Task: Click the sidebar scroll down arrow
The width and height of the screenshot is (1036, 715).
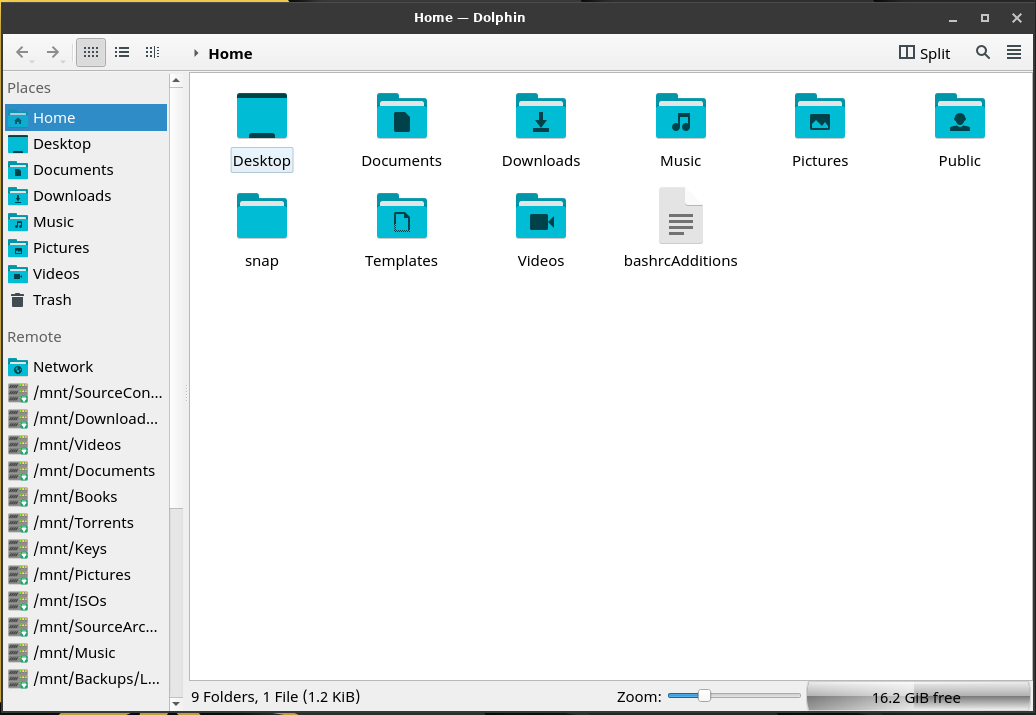Action: 177,704
